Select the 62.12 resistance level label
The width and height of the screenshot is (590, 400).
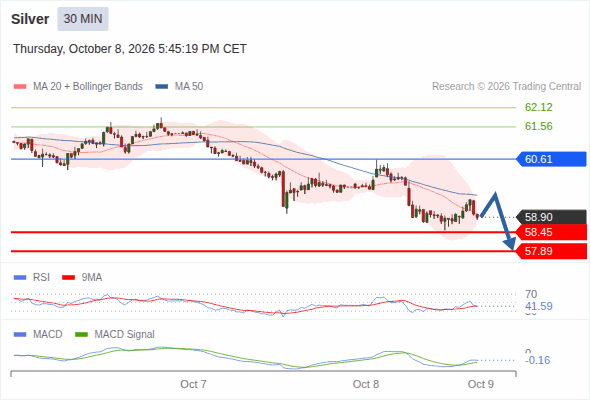(x=539, y=107)
